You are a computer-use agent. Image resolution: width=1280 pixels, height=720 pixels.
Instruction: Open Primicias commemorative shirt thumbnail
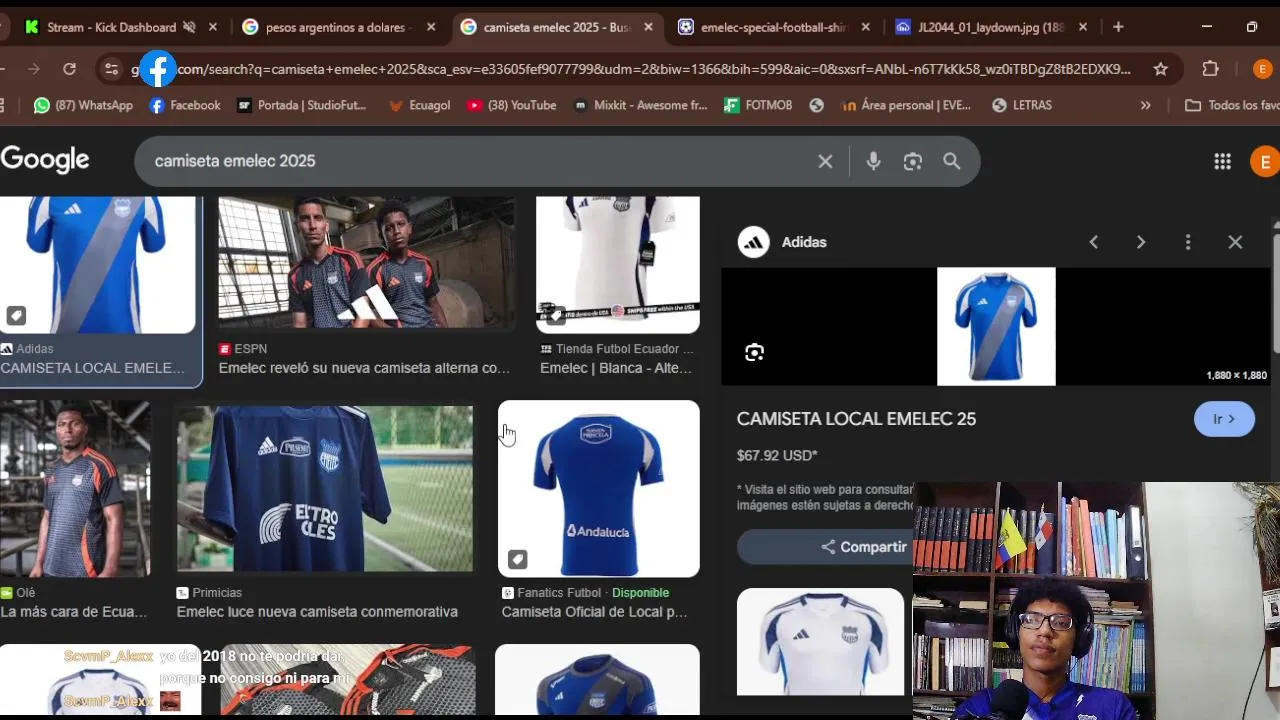click(324, 489)
